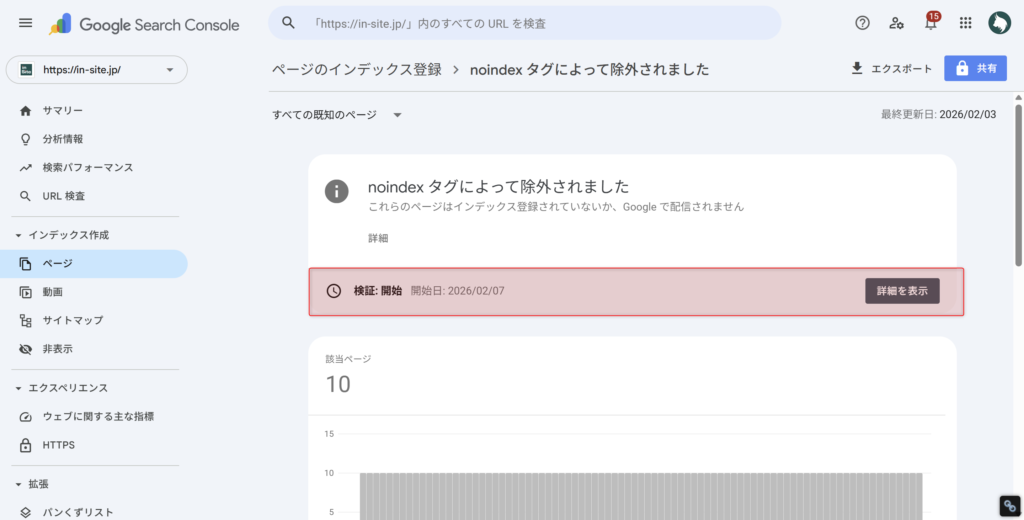Open the hamburger main menu
1024x520 pixels.
coord(25,24)
